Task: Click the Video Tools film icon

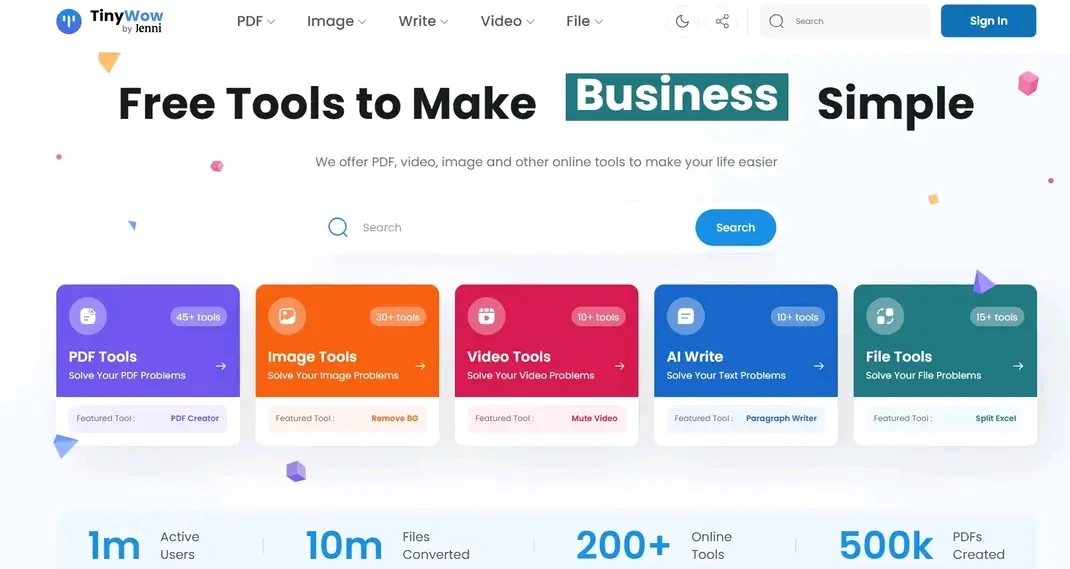Action: pos(486,317)
